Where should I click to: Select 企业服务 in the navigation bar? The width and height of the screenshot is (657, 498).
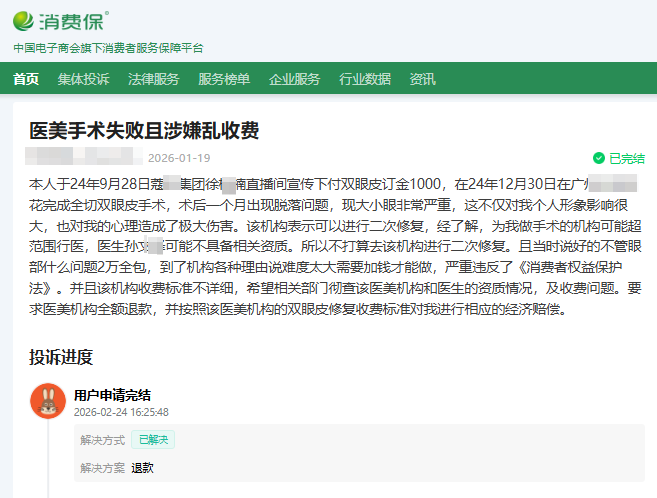294,80
